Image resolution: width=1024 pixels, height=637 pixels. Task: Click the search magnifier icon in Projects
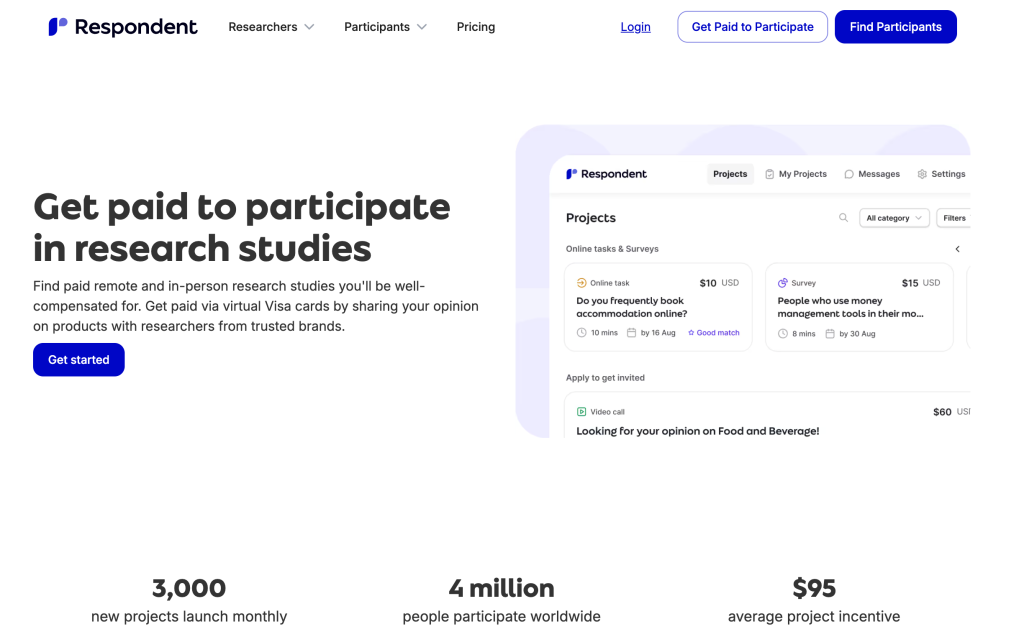tap(843, 218)
